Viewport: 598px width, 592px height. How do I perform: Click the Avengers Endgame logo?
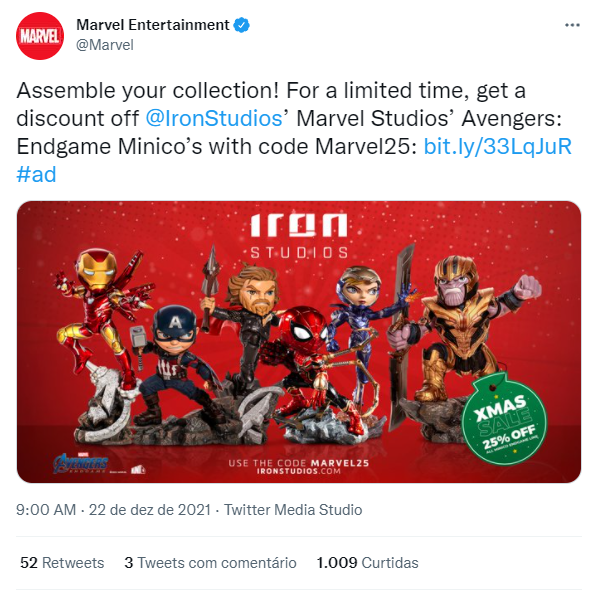81,463
